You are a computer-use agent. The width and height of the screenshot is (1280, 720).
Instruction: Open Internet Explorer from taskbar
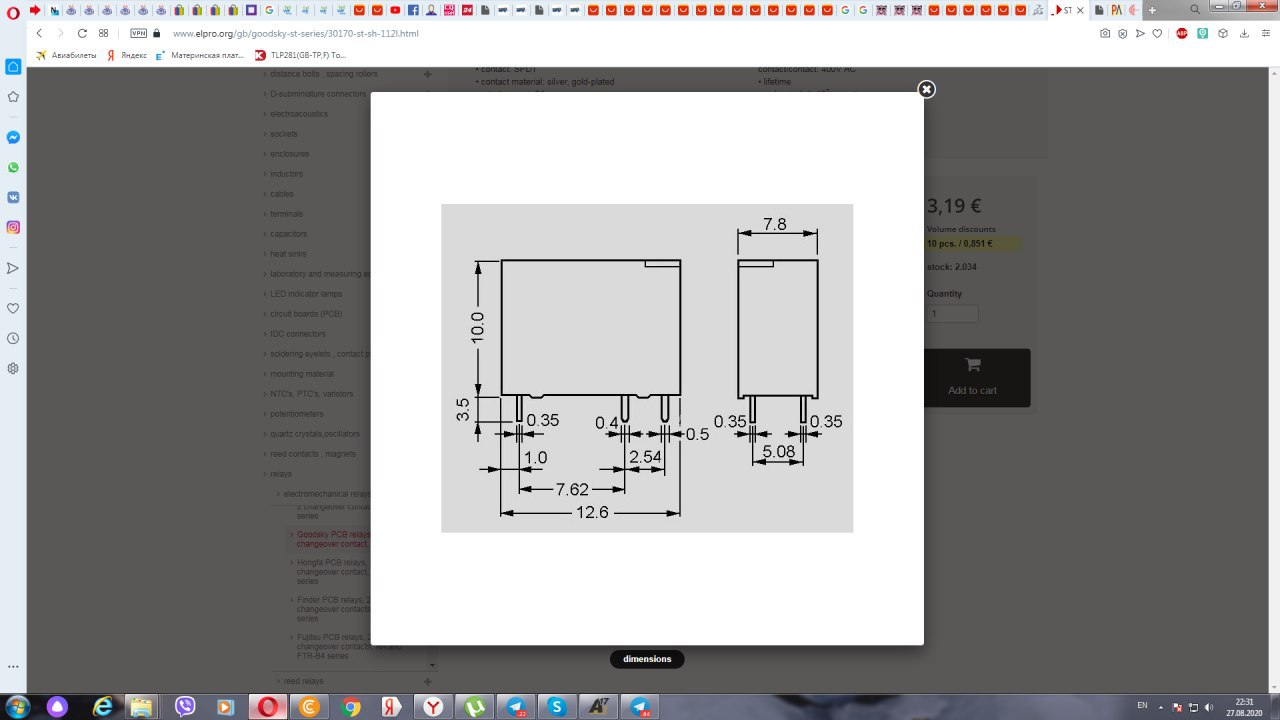102,707
